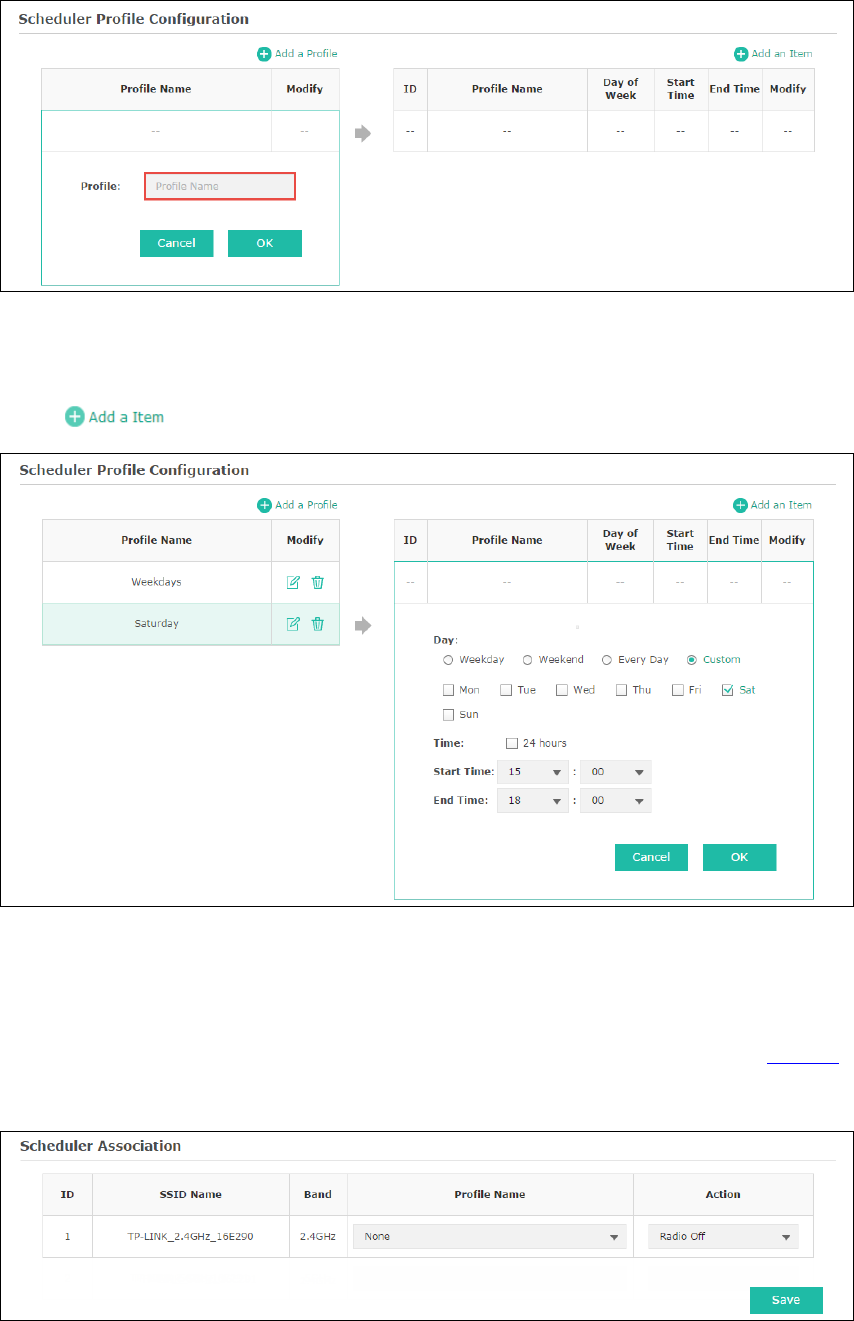854x1321 pixels.
Task: Click Add a Profile above the Profile Name input form
Action: point(297,53)
